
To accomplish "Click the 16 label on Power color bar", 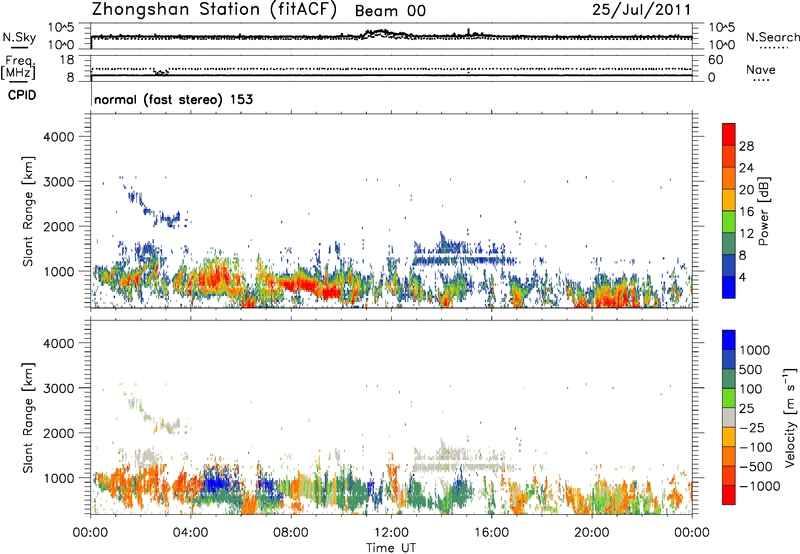I will click(x=746, y=212).
